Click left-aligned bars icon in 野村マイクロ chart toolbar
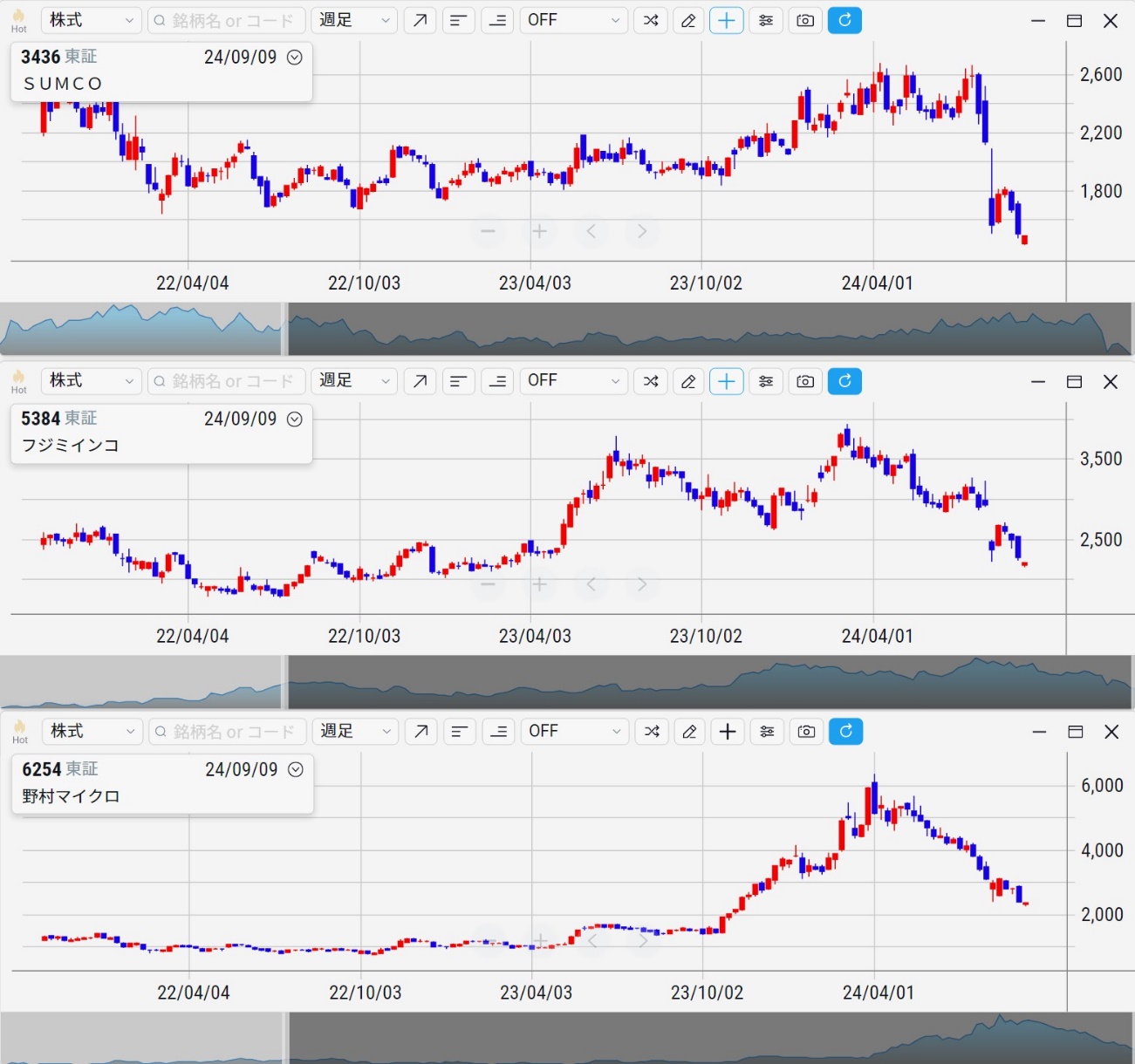 pos(459,732)
